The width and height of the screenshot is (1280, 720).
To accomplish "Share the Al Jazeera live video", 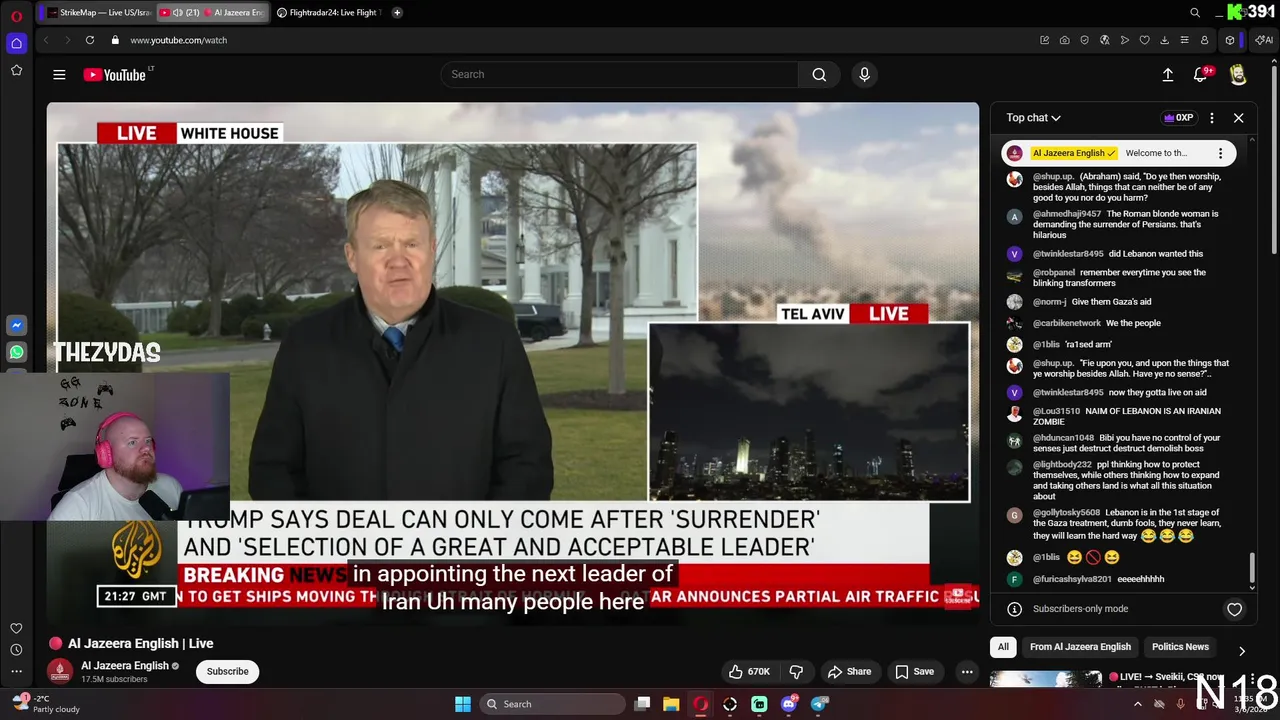I will point(848,671).
